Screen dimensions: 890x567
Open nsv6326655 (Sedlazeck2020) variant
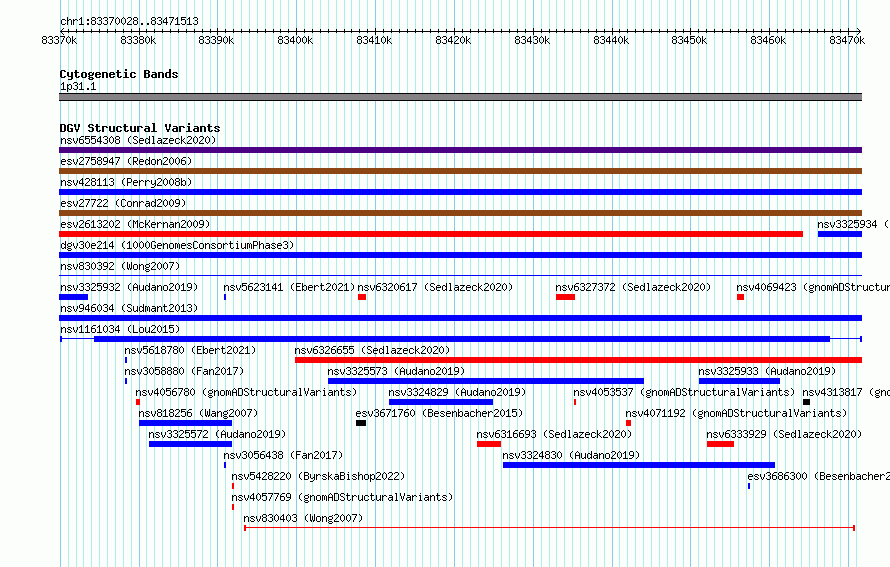(x=372, y=350)
